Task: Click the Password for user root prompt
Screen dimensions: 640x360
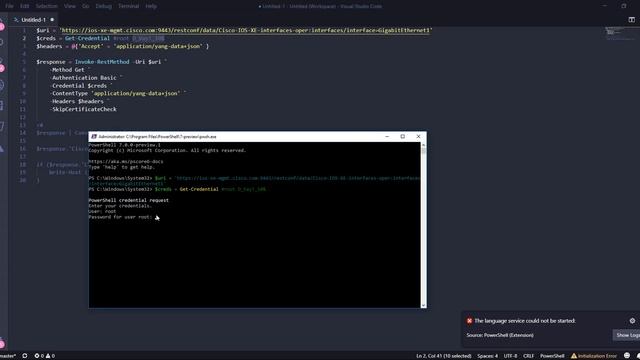Action: tap(120, 217)
